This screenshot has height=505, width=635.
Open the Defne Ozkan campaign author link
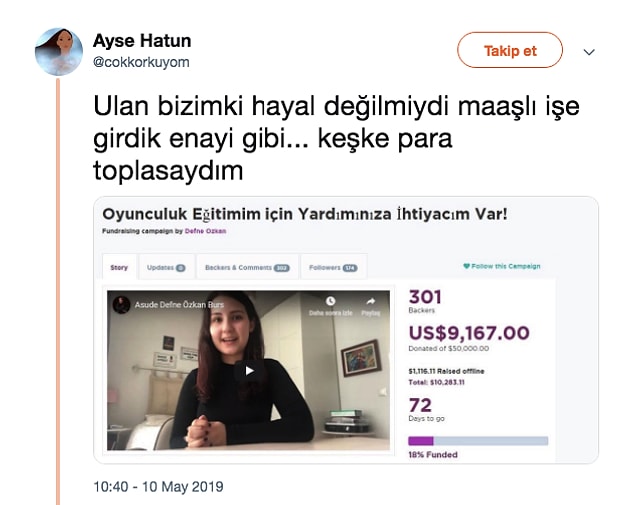(x=205, y=231)
